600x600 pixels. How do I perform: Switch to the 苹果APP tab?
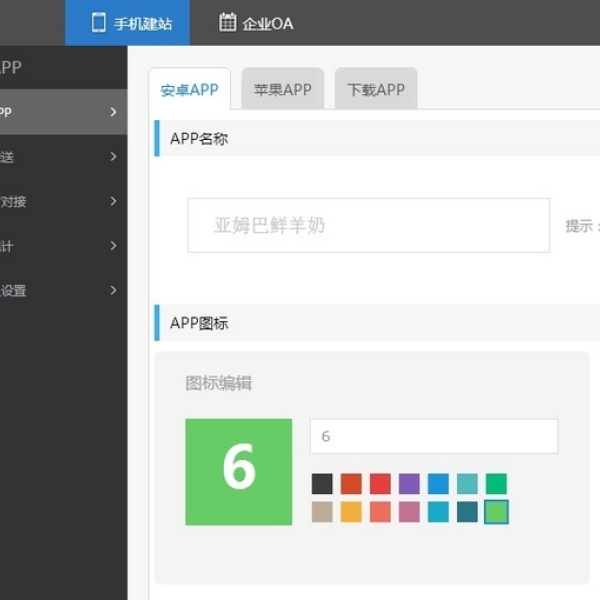[282, 90]
